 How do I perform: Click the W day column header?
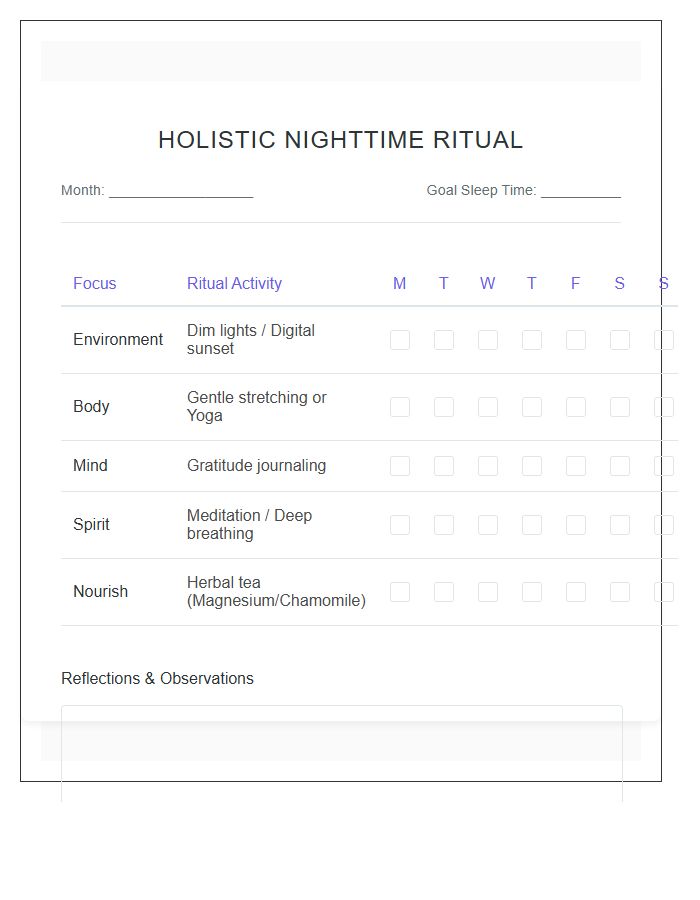(488, 284)
